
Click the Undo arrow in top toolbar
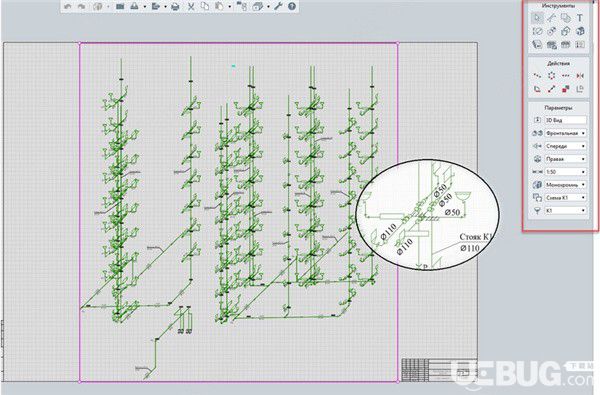click(x=68, y=7)
